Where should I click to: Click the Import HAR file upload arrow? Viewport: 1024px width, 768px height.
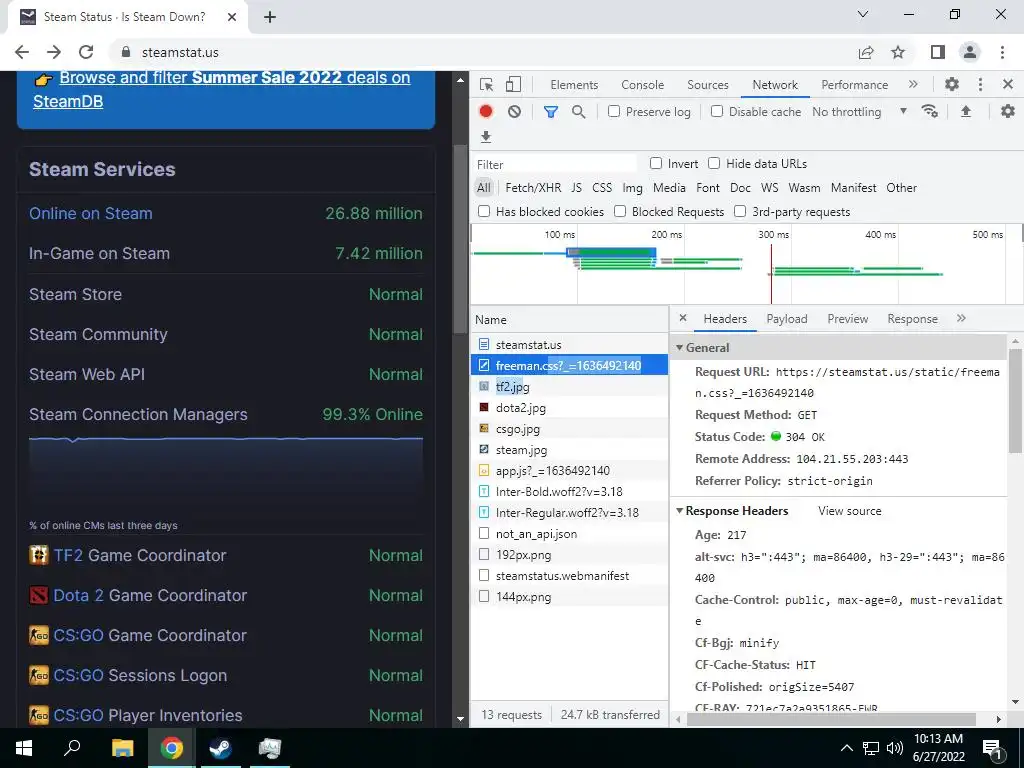click(x=966, y=112)
